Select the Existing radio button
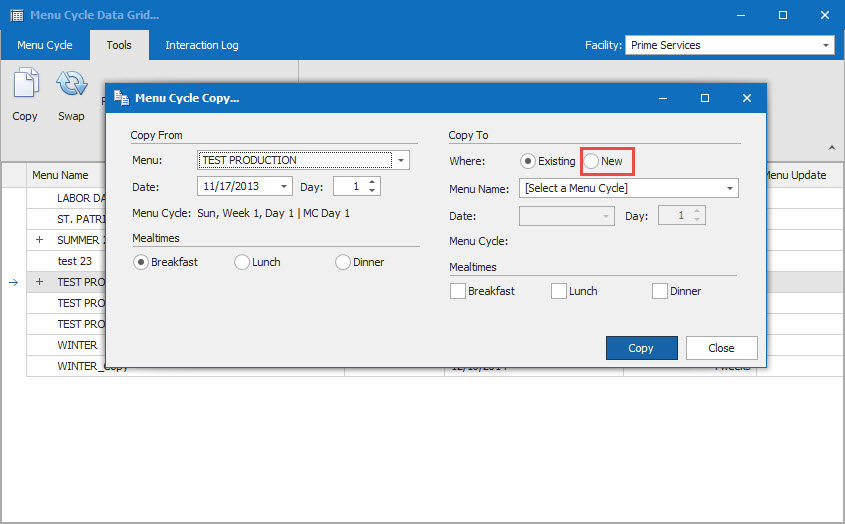 tap(528, 161)
